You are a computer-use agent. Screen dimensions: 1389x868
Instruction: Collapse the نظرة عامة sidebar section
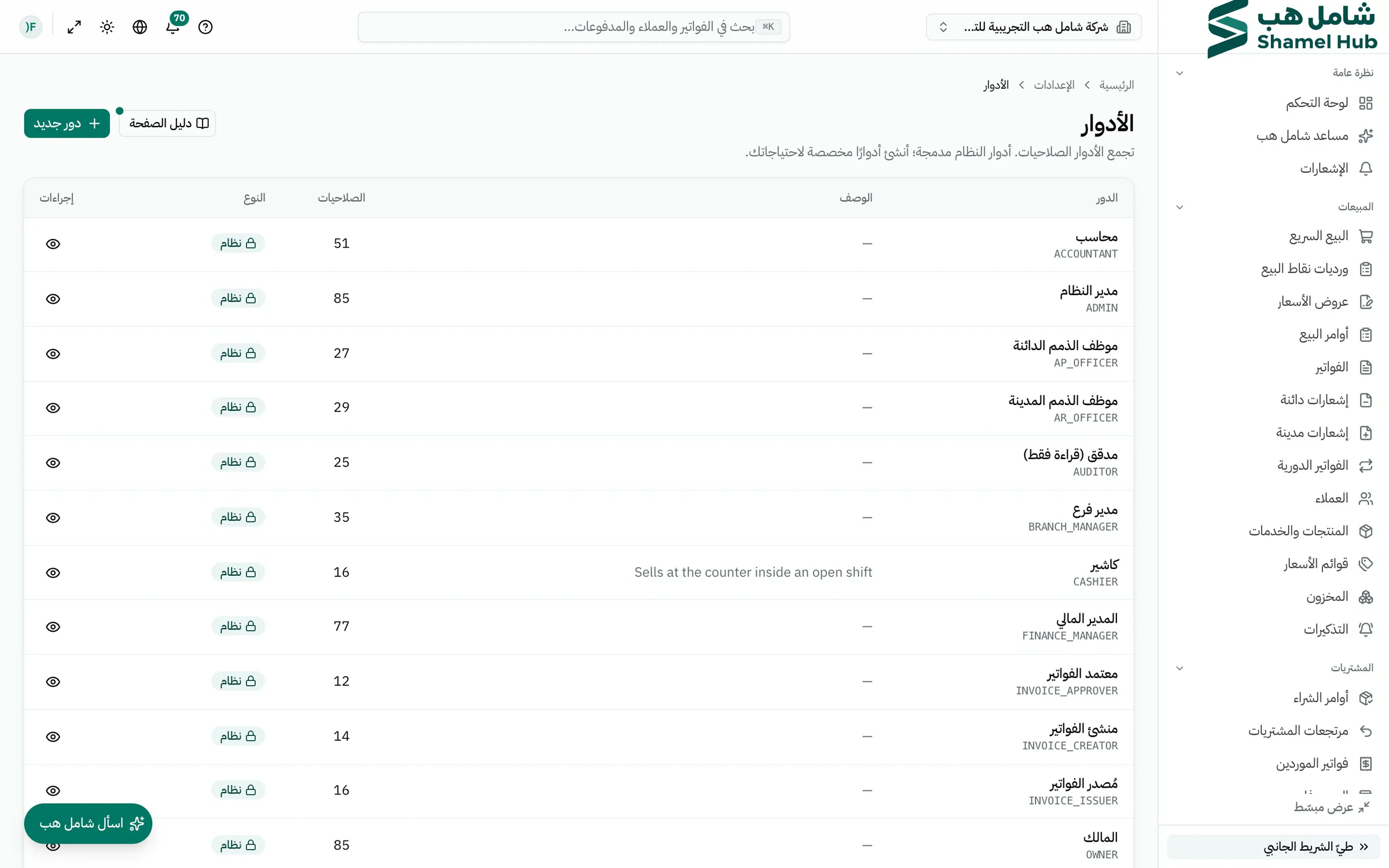click(1179, 73)
